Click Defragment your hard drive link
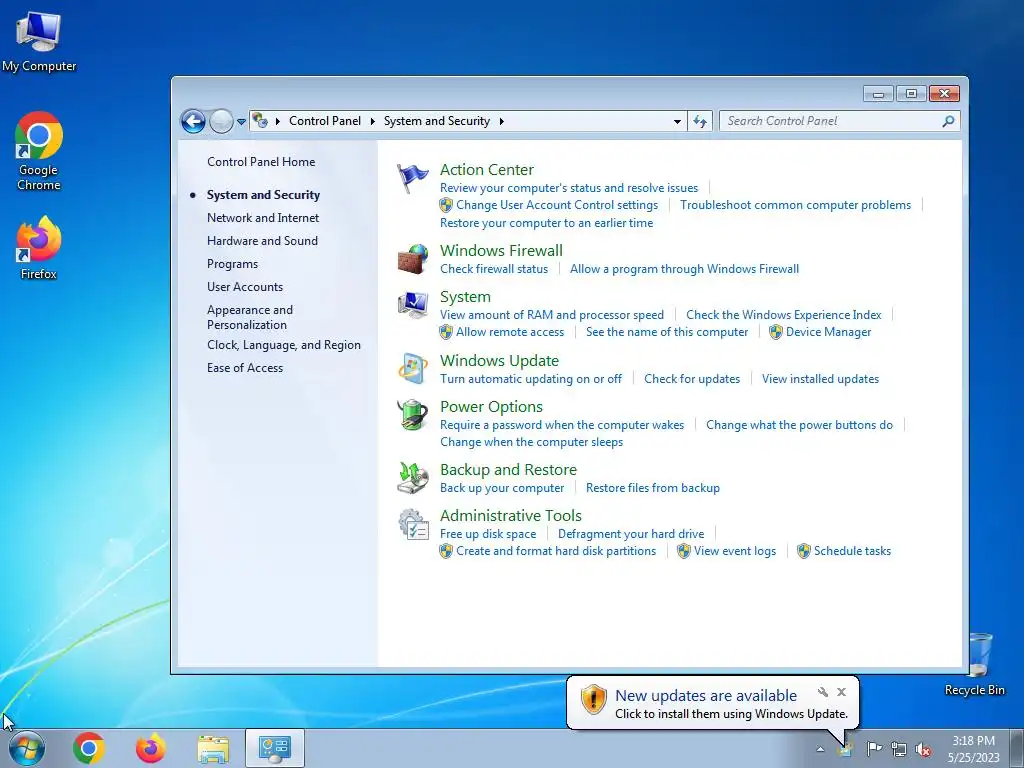Image resolution: width=1024 pixels, height=768 pixels. (631, 534)
